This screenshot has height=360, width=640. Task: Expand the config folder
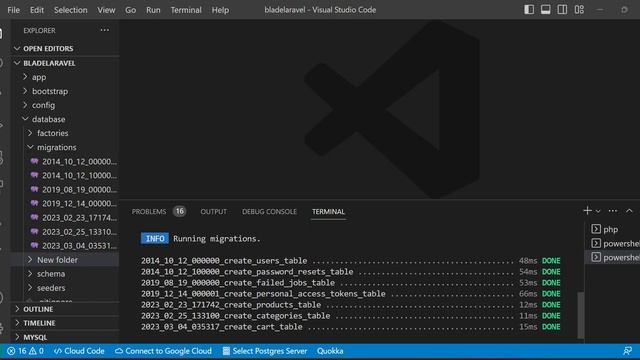click(65, 105)
